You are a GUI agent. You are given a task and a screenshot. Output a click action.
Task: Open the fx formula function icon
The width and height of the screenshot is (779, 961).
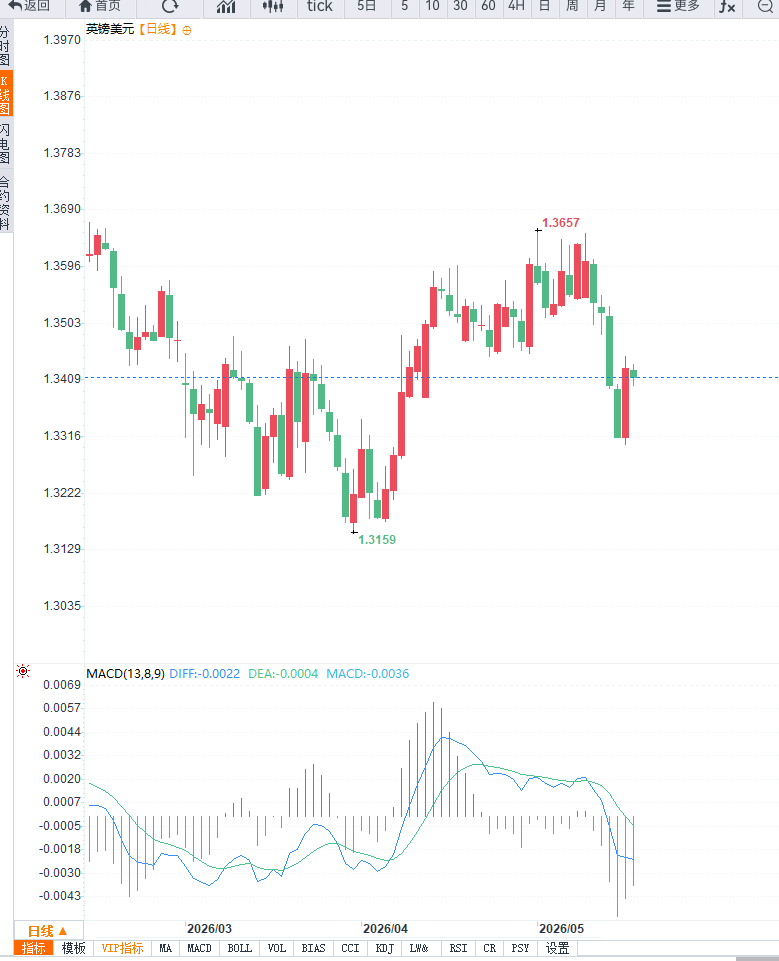pos(727,7)
